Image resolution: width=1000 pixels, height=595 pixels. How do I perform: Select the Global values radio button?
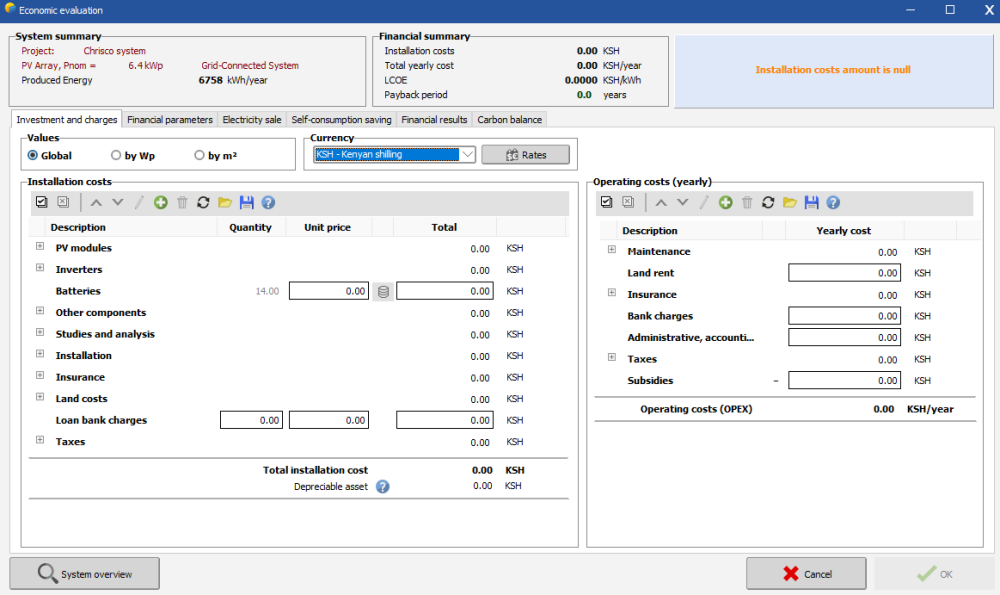point(34,155)
